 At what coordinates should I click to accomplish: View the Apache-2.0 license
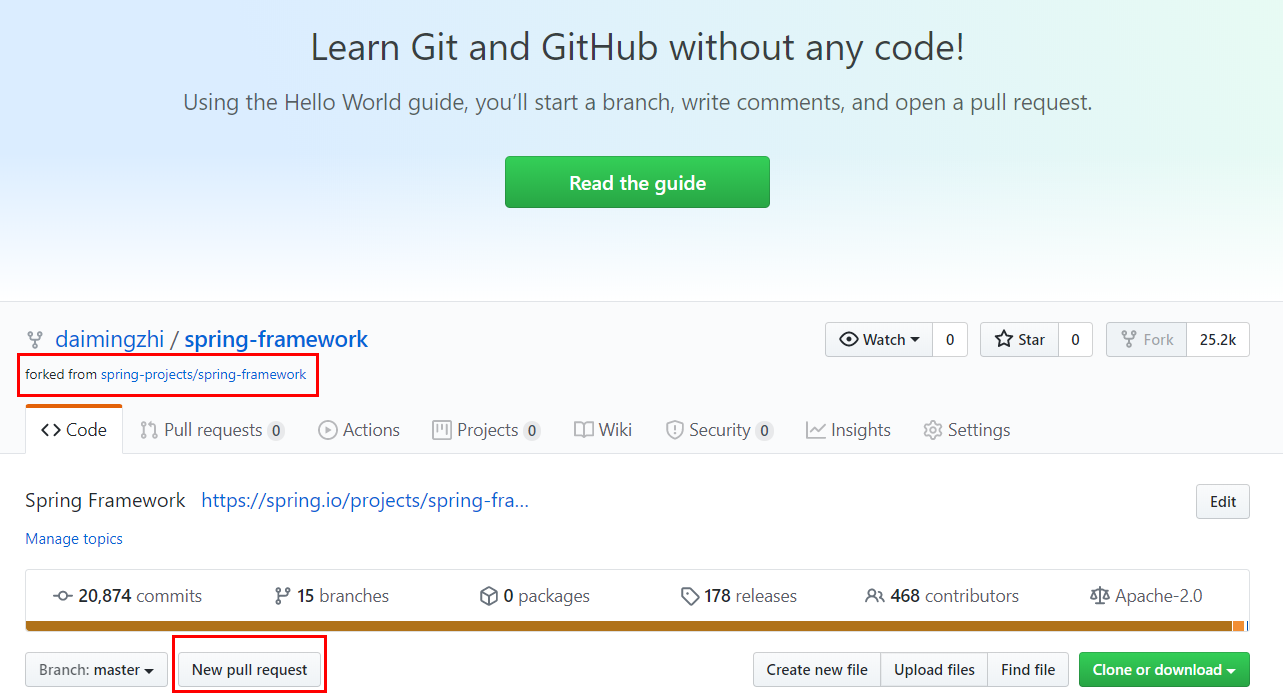point(1146,596)
